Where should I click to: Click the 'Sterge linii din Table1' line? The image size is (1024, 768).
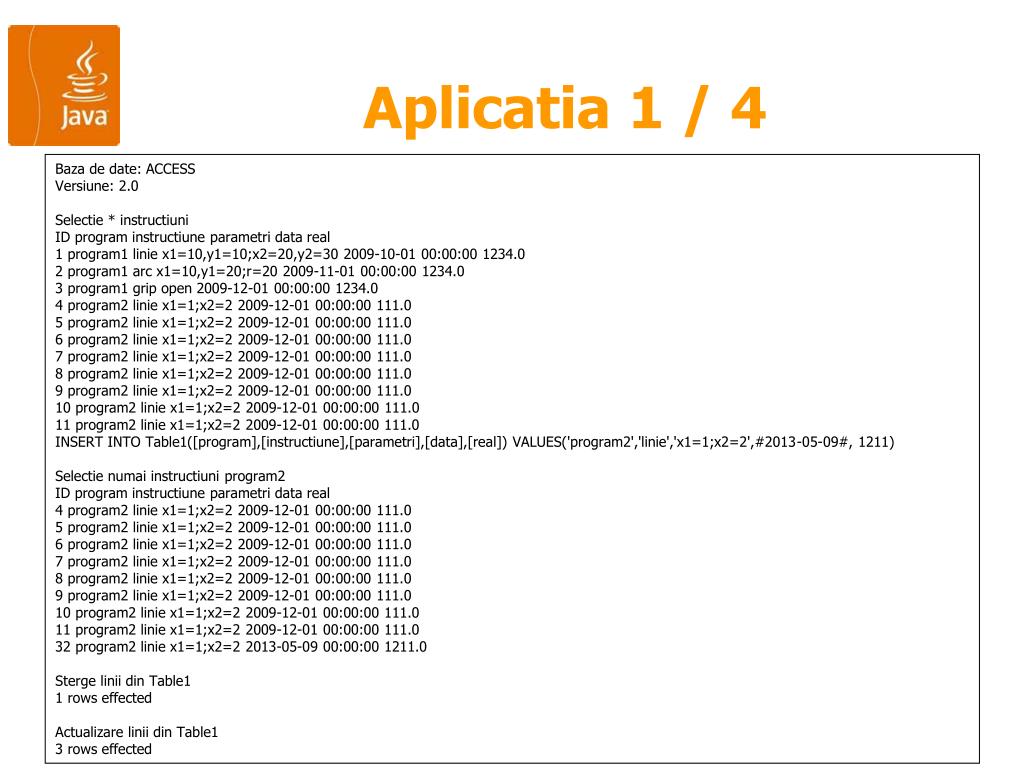pyautogui.click(x=123, y=681)
